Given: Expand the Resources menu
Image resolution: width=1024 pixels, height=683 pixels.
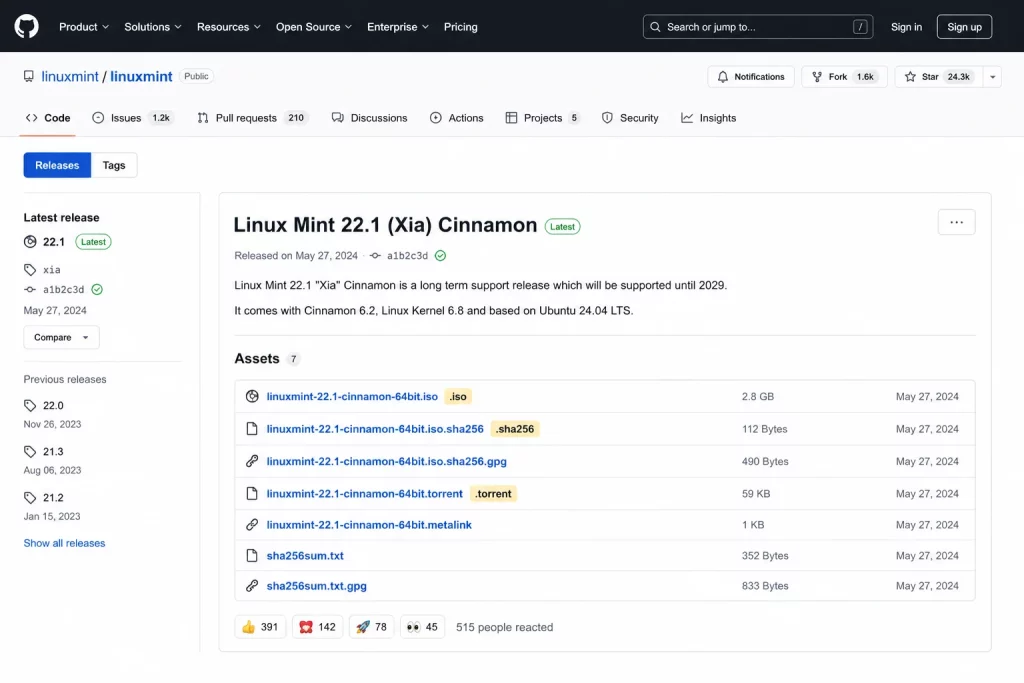Looking at the screenshot, I should pyautogui.click(x=229, y=27).
